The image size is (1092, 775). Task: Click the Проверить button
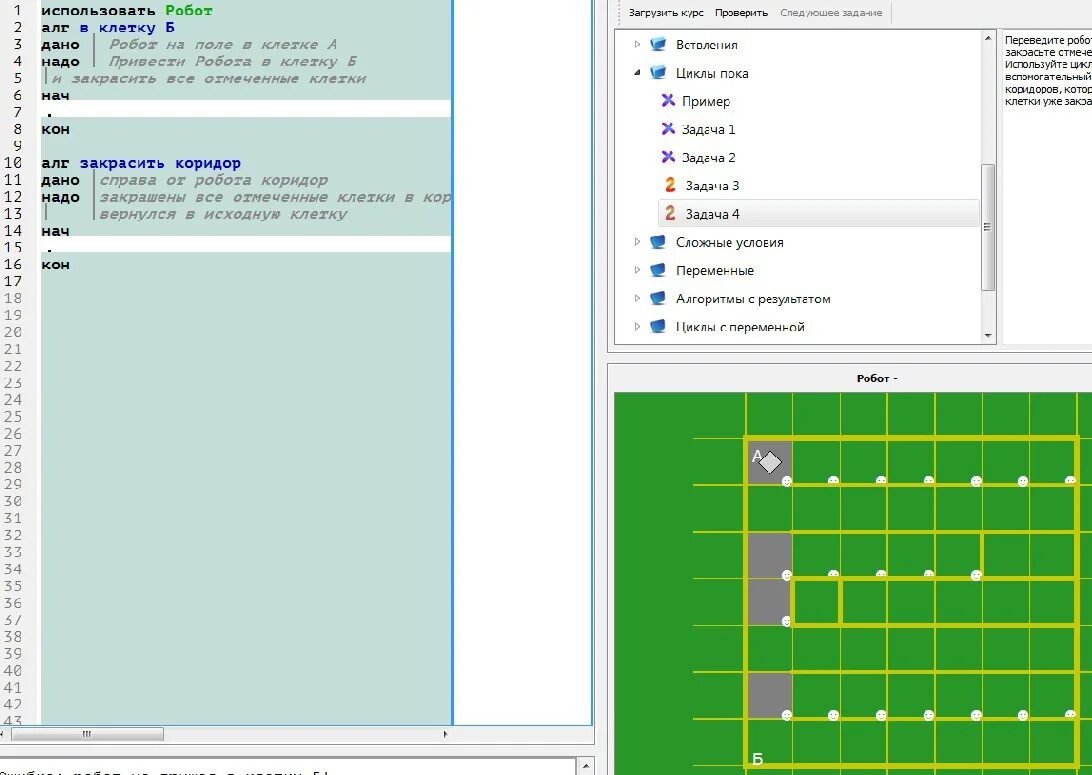tap(741, 13)
